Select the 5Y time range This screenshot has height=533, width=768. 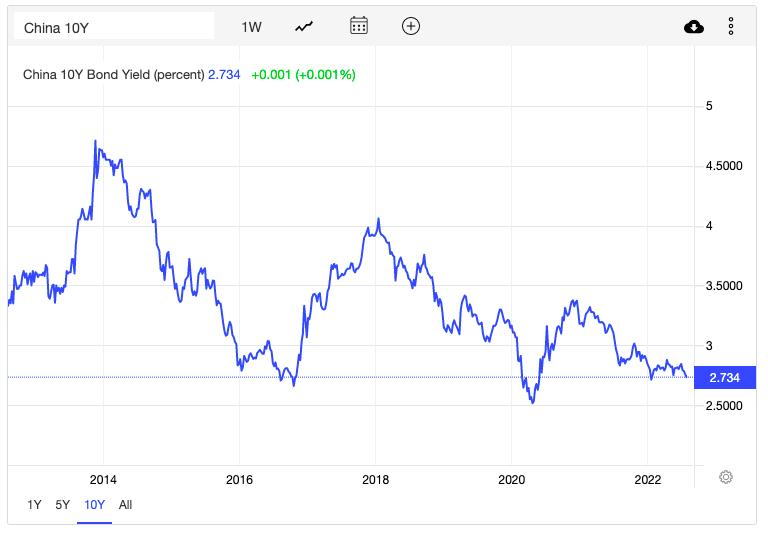click(x=62, y=505)
